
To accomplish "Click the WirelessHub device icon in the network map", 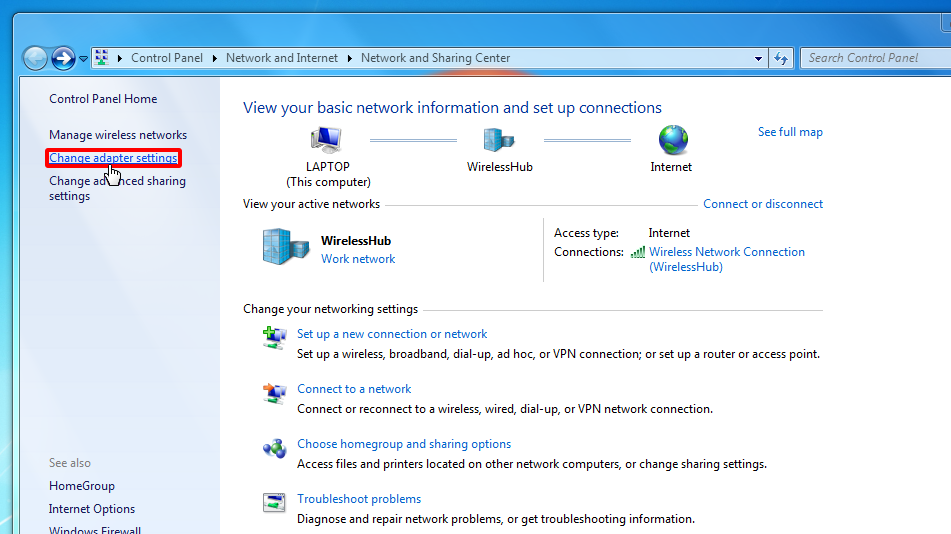I will (x=498, y=140).
